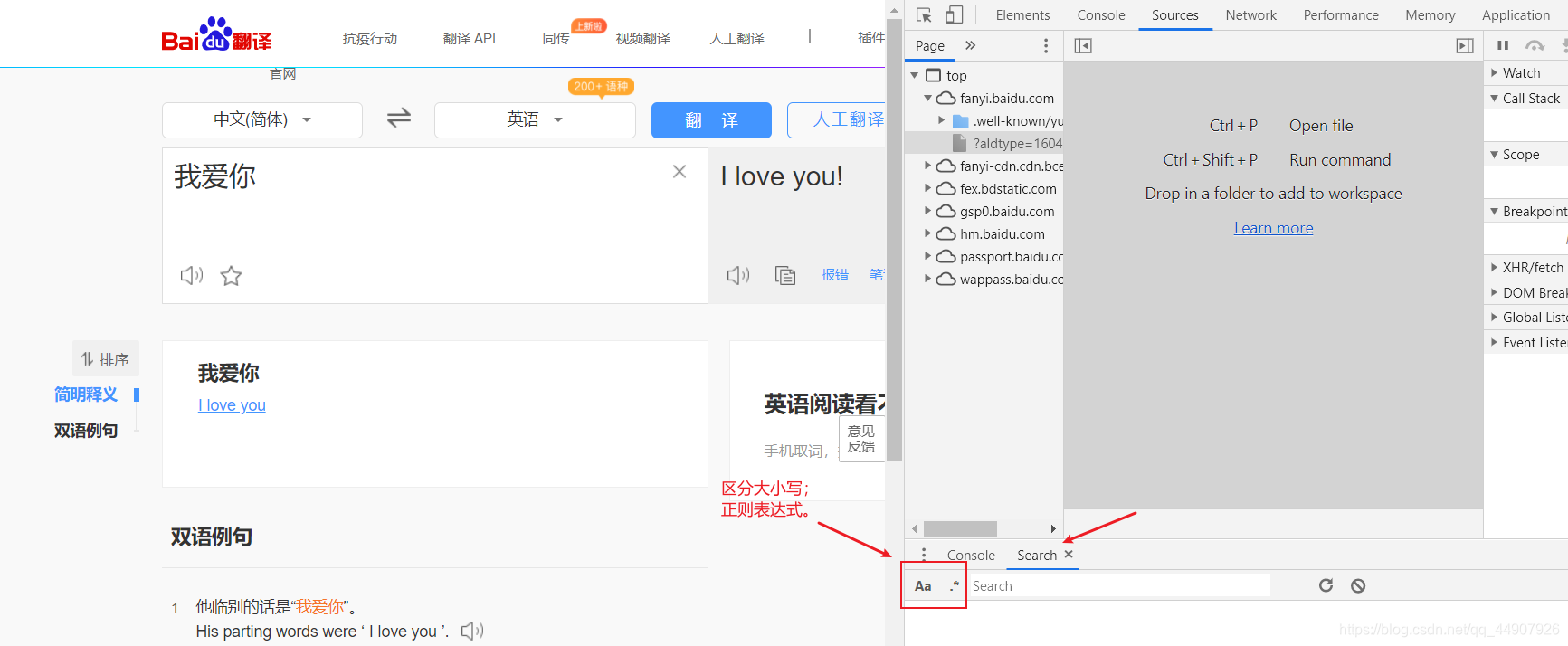Hide the debugger sidebar

[1465, 45]
